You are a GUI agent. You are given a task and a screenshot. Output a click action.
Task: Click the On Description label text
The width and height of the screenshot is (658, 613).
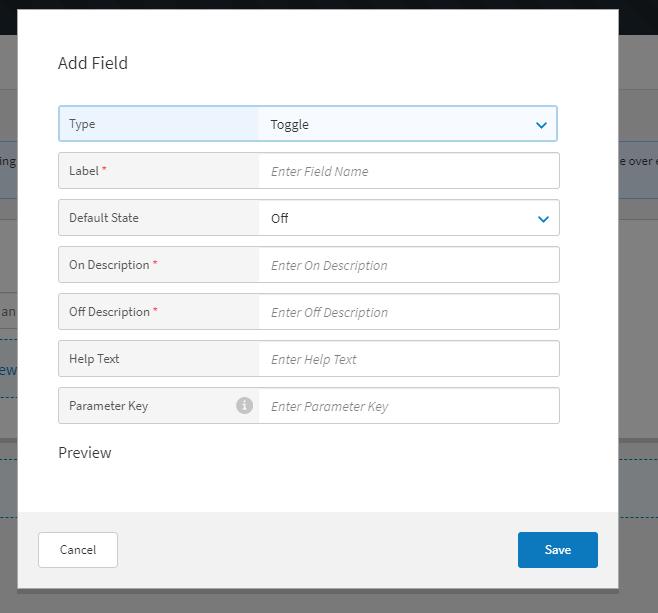pos(109,265)
